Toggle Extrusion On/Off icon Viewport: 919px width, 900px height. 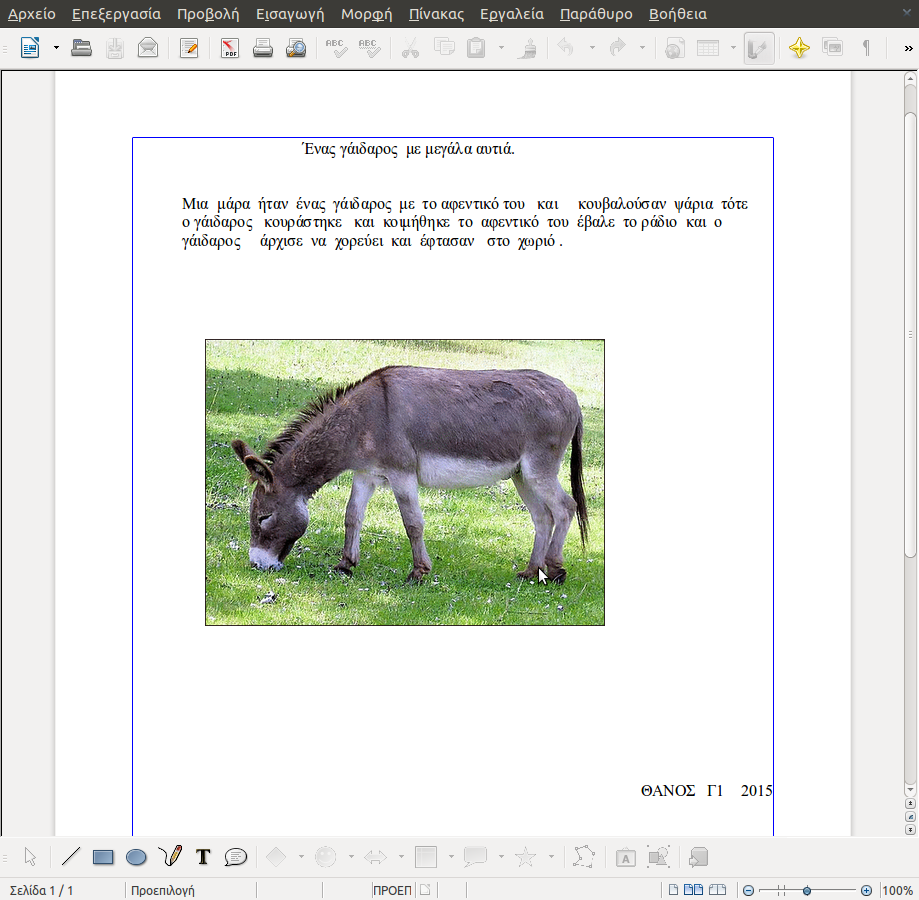[698, 857]
